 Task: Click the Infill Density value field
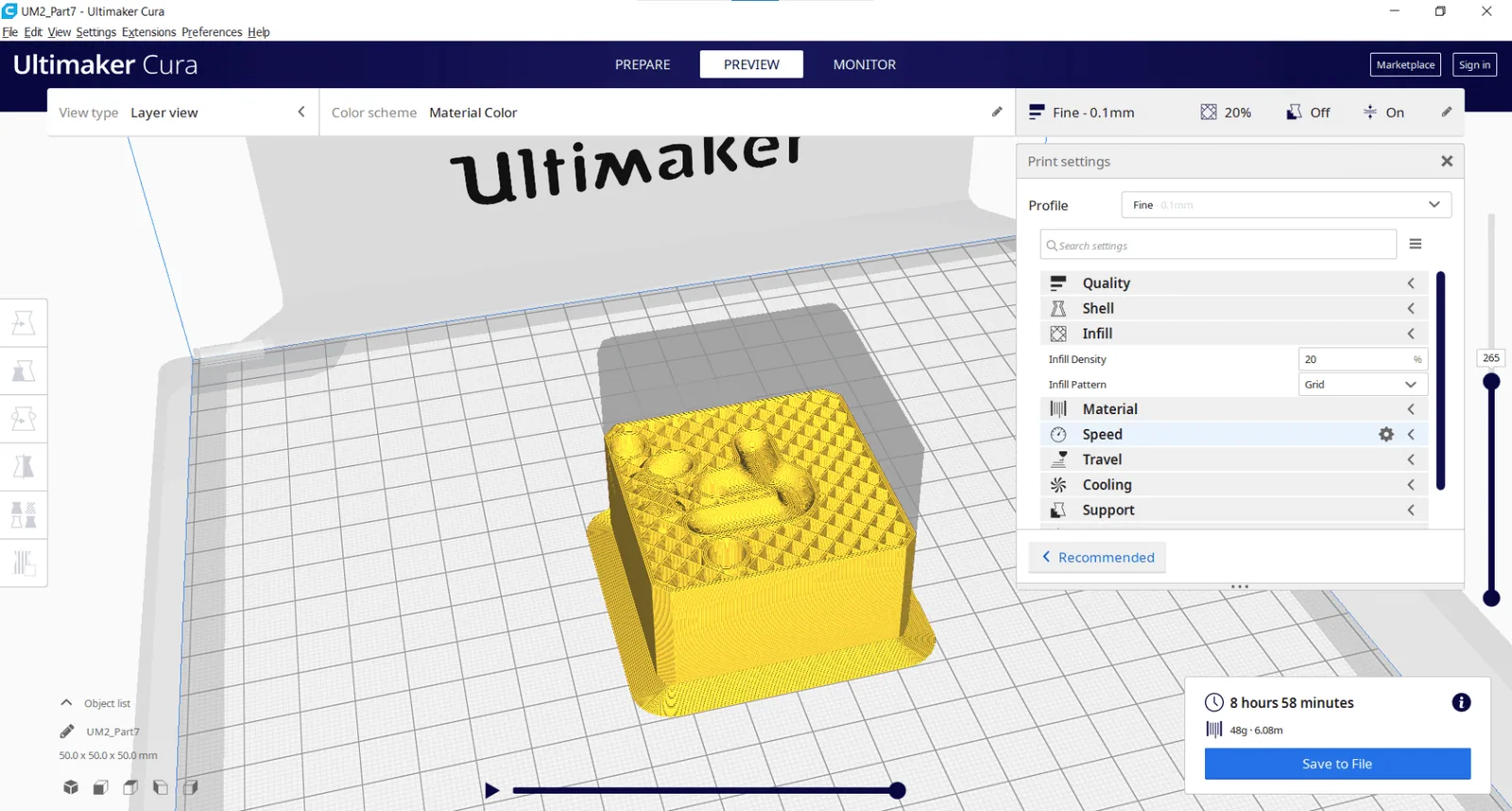[x=1363, y=359]
